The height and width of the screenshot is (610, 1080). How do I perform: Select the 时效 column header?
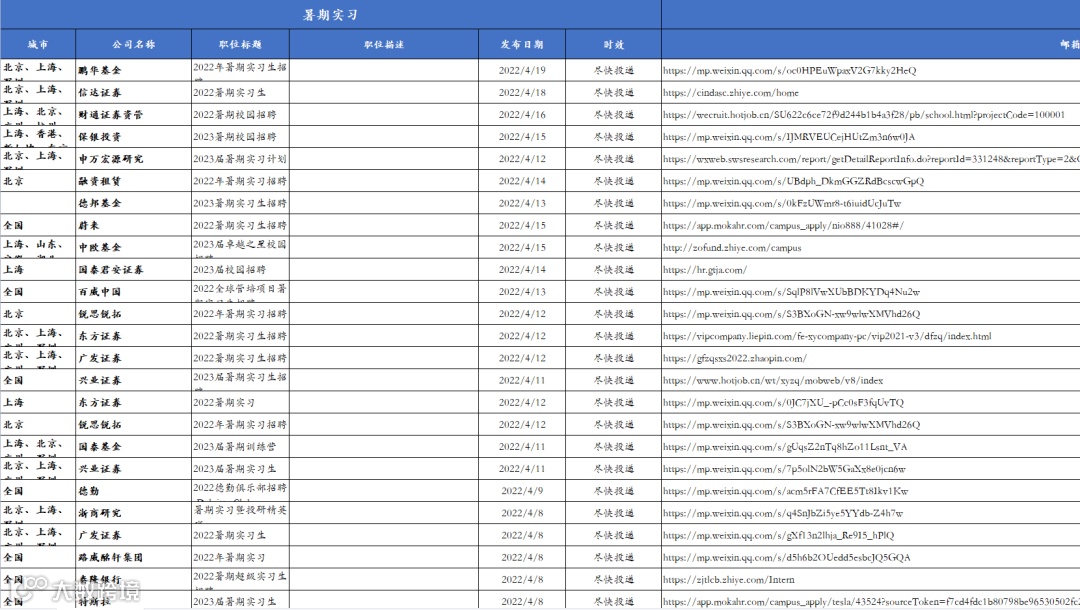[613, 44]
